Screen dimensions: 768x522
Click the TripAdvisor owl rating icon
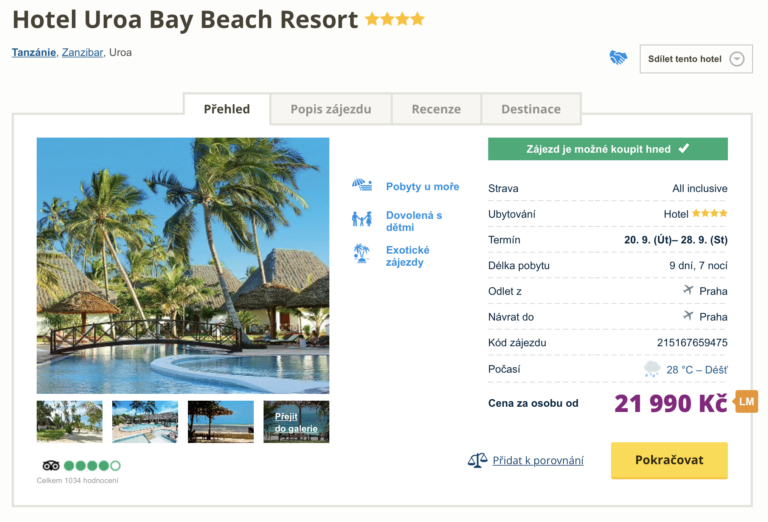[x=51, y=465]
